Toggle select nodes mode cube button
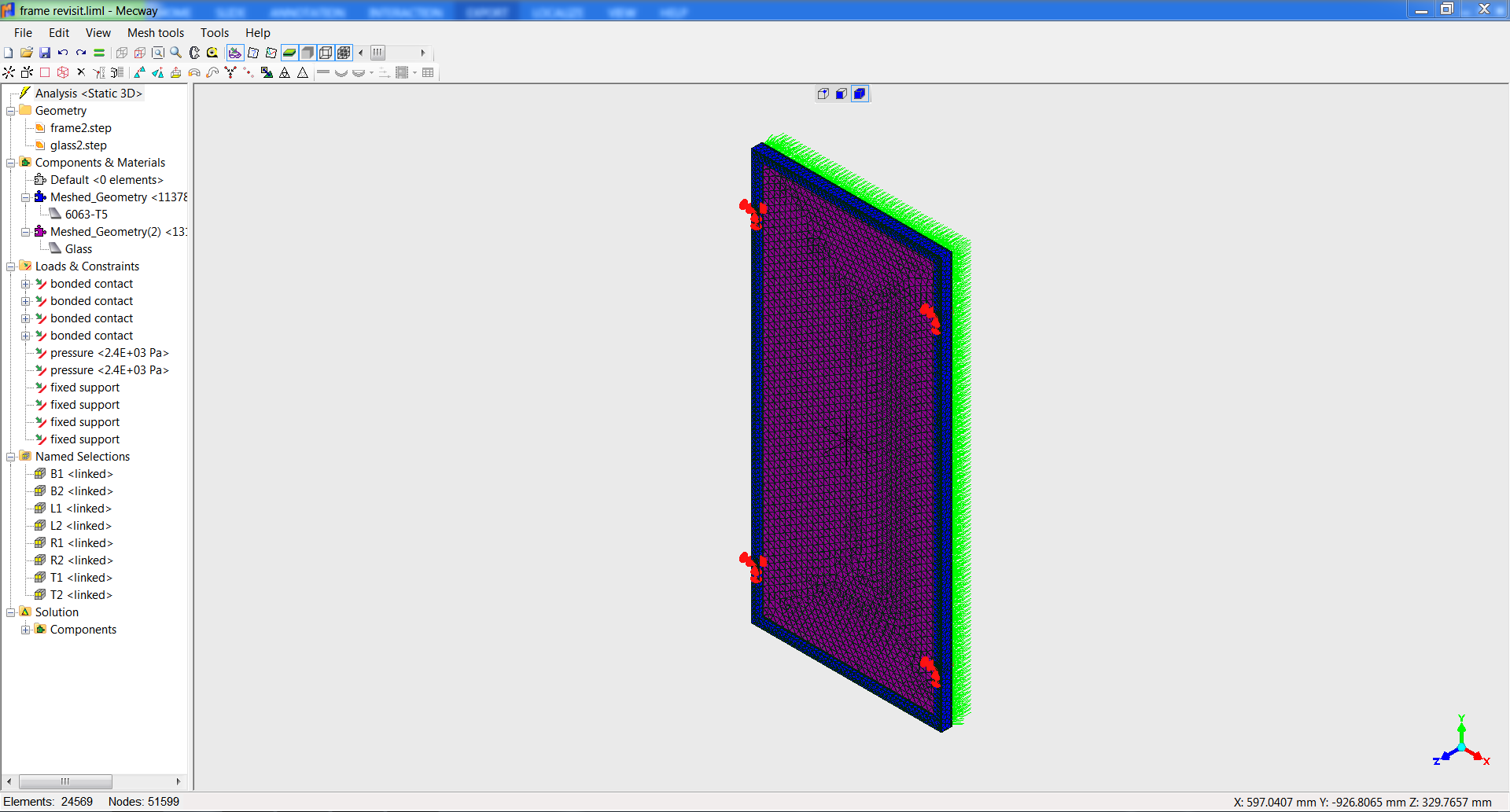Screen dimensions: 1510x812 point(823,94)
